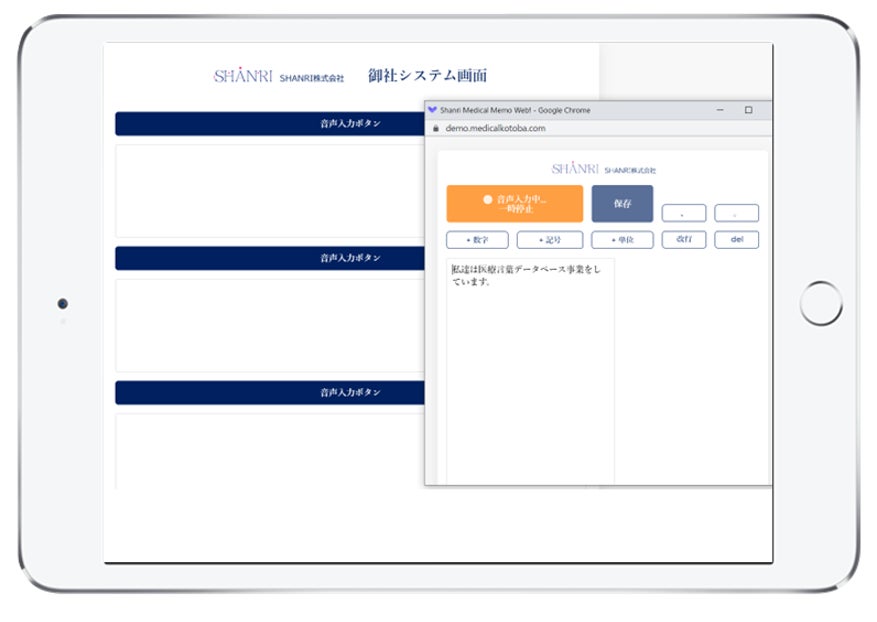Click the text box under the bottom 音声入力ボタン
This screenshot has width=877, height=622.
pyautogui.click(x=270, y=452)
